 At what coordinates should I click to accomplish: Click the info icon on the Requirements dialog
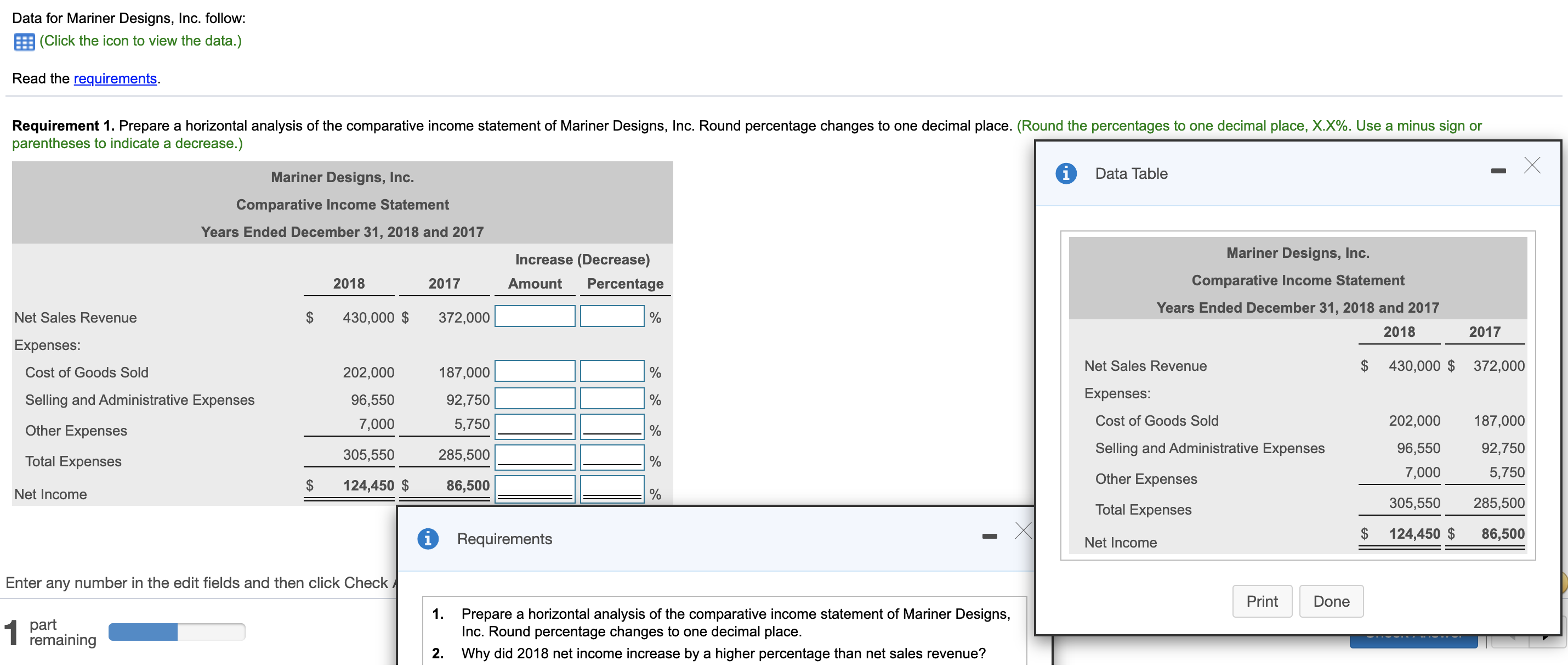tap(428, 539)
